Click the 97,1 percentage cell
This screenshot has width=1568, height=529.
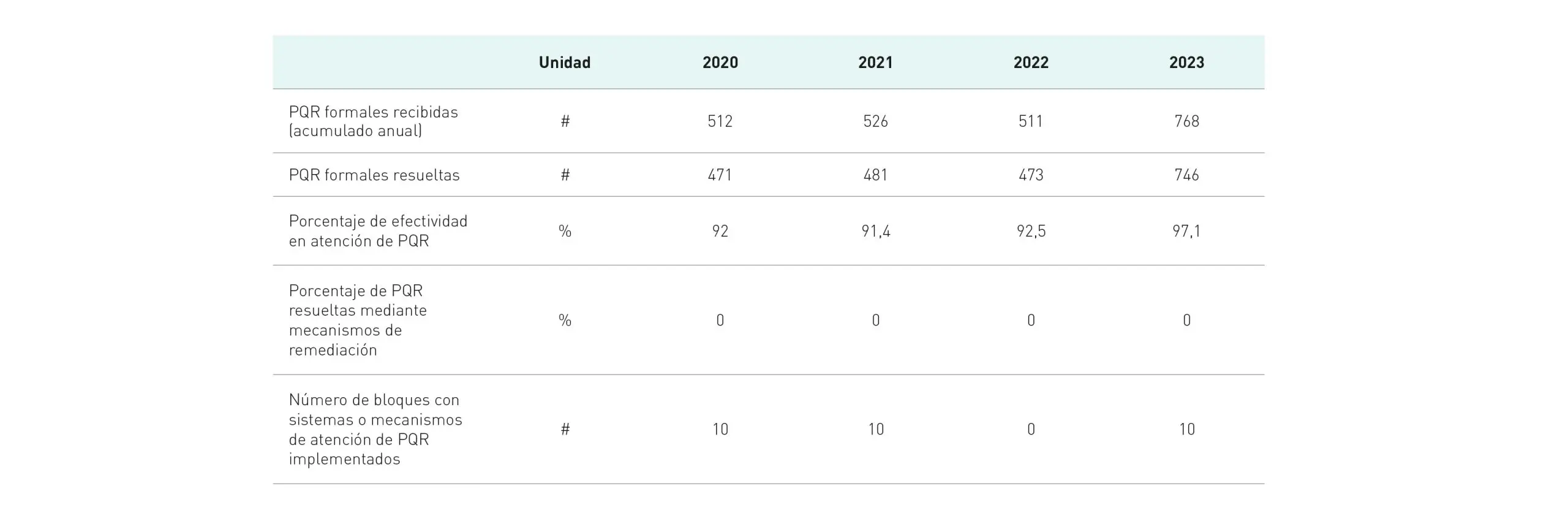(x=1186, y=231)
